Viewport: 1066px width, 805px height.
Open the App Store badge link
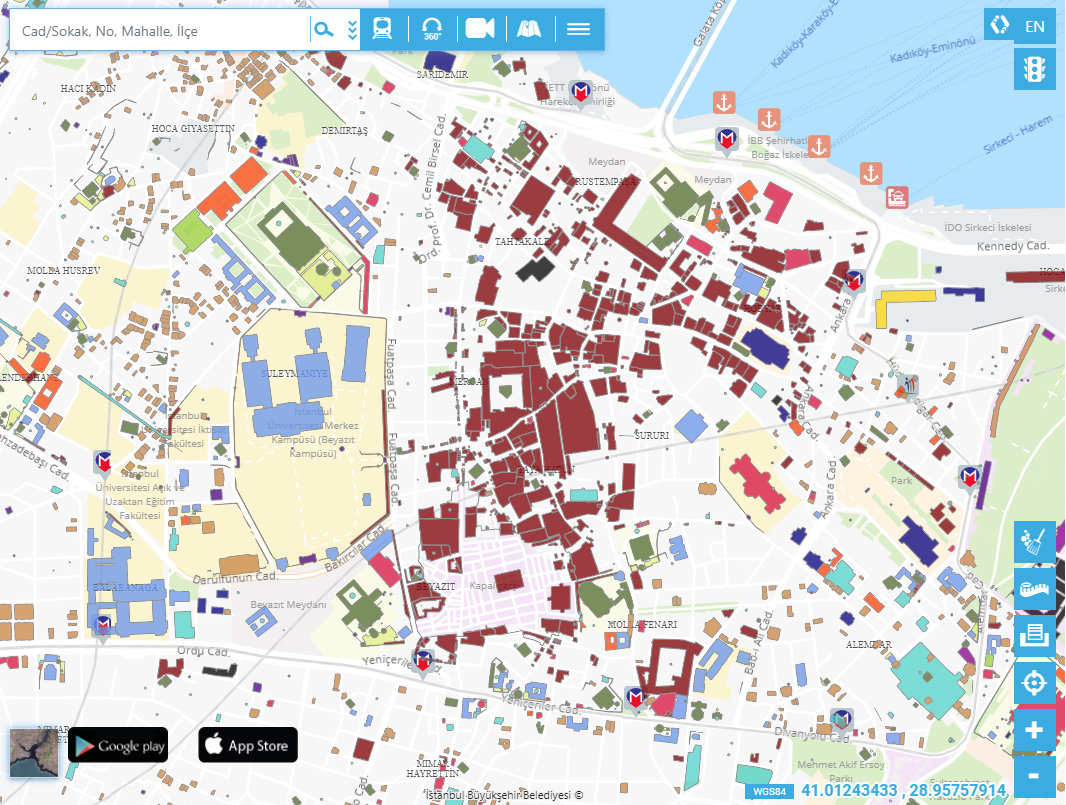(248, 745)
